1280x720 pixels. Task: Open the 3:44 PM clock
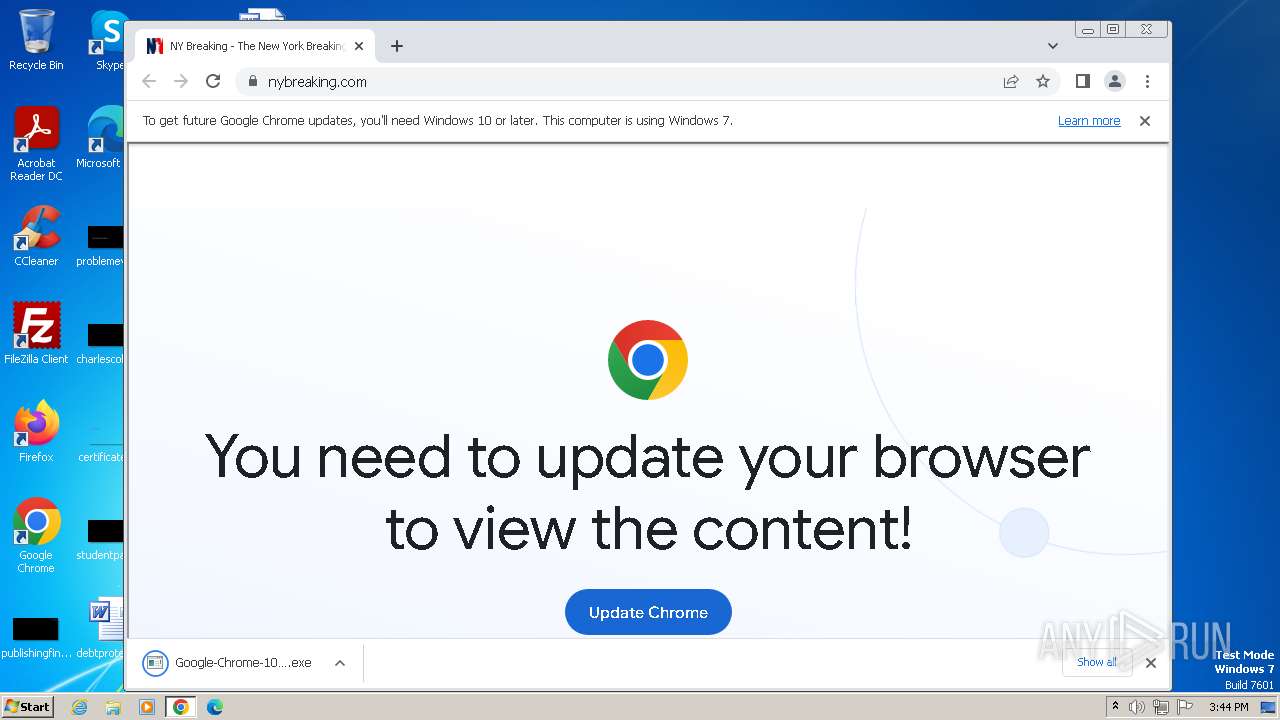(x=1228, y=707)
